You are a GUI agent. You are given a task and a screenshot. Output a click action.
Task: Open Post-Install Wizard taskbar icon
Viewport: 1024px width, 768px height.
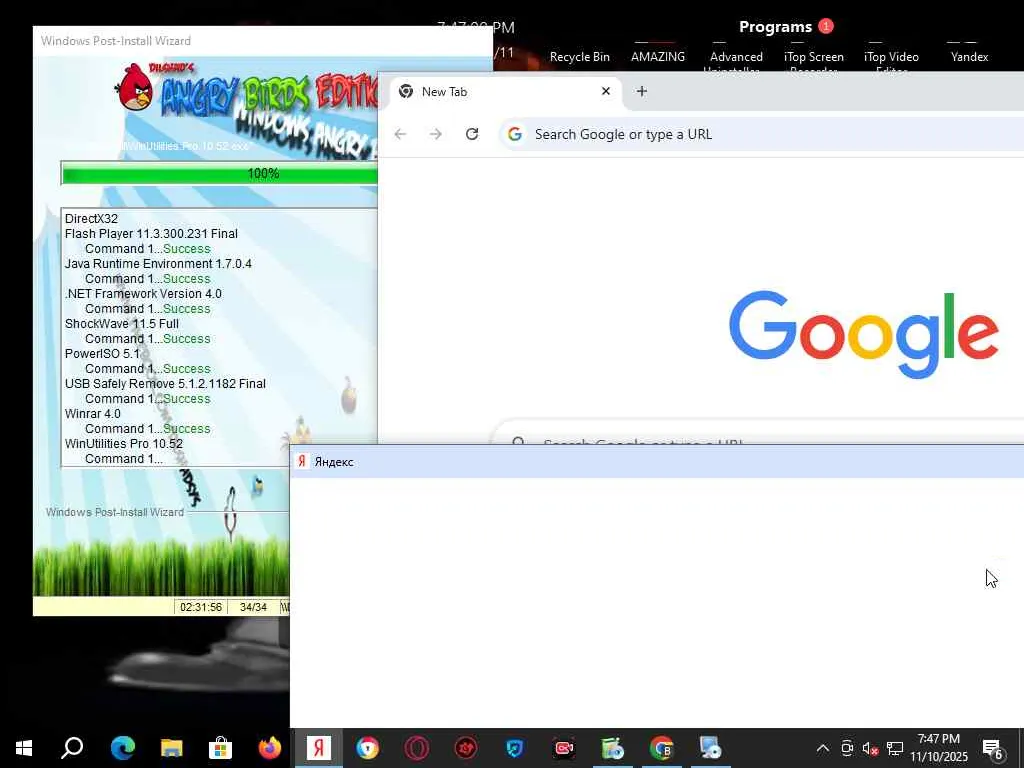tap(711, 748)
